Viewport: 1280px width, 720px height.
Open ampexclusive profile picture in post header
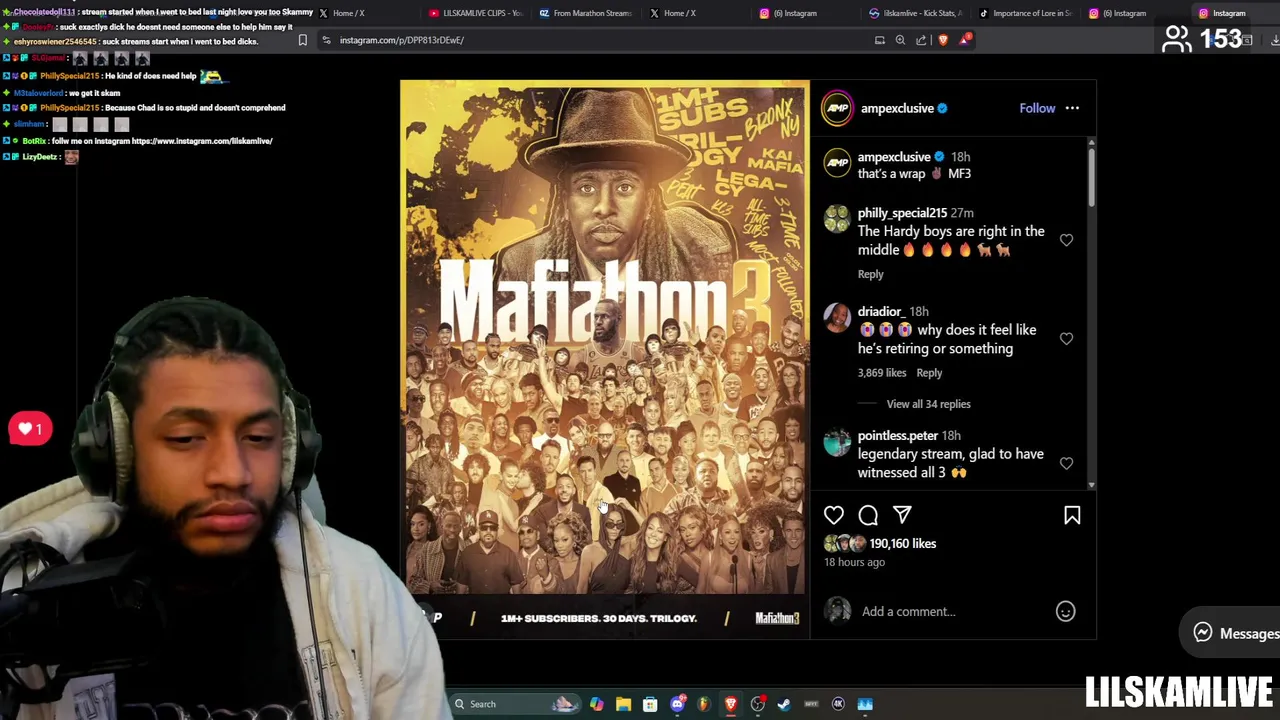coord(837,108)
